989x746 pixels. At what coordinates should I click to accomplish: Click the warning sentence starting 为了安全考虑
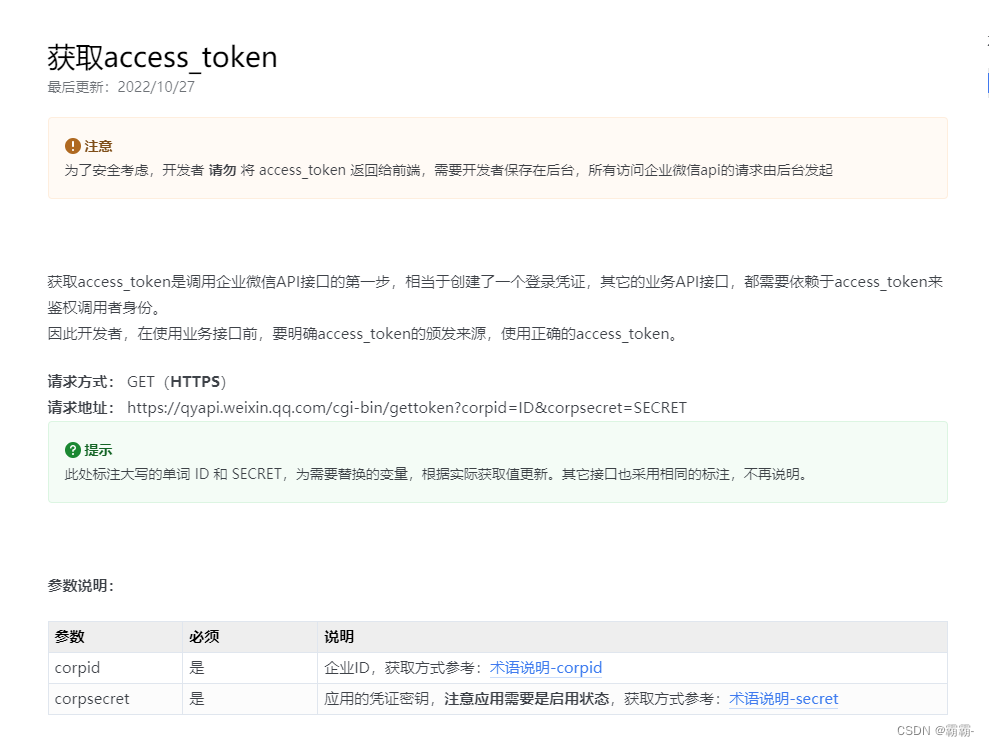coord(448,170)
